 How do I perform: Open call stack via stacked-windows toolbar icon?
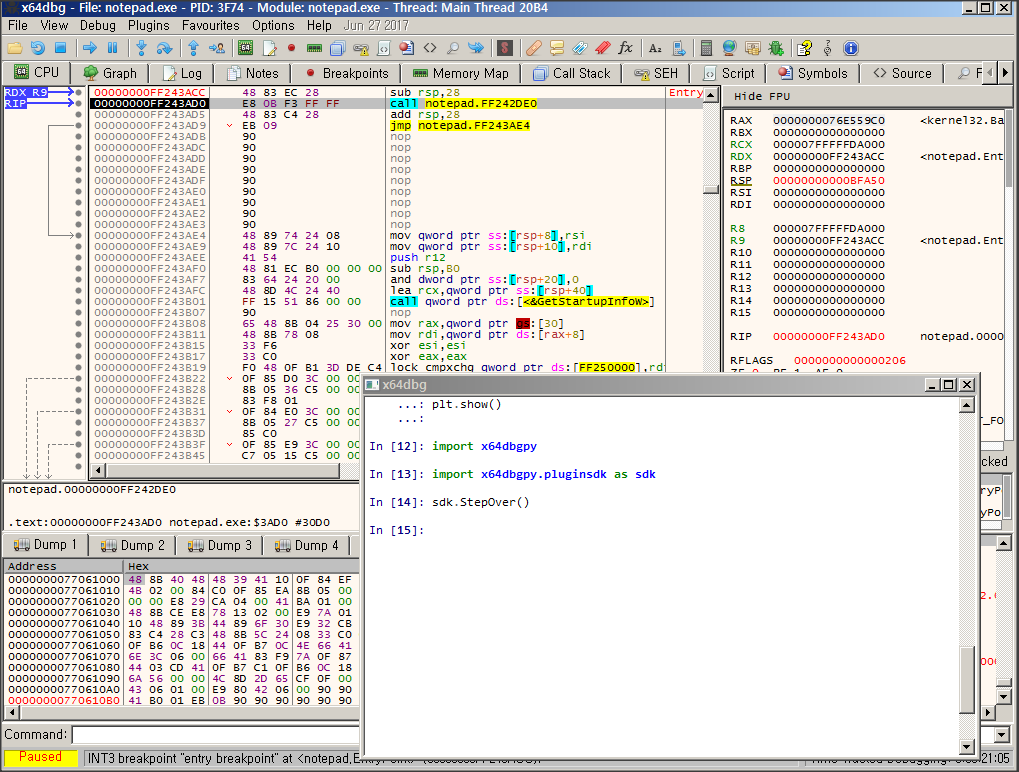[x=337, y=48]
